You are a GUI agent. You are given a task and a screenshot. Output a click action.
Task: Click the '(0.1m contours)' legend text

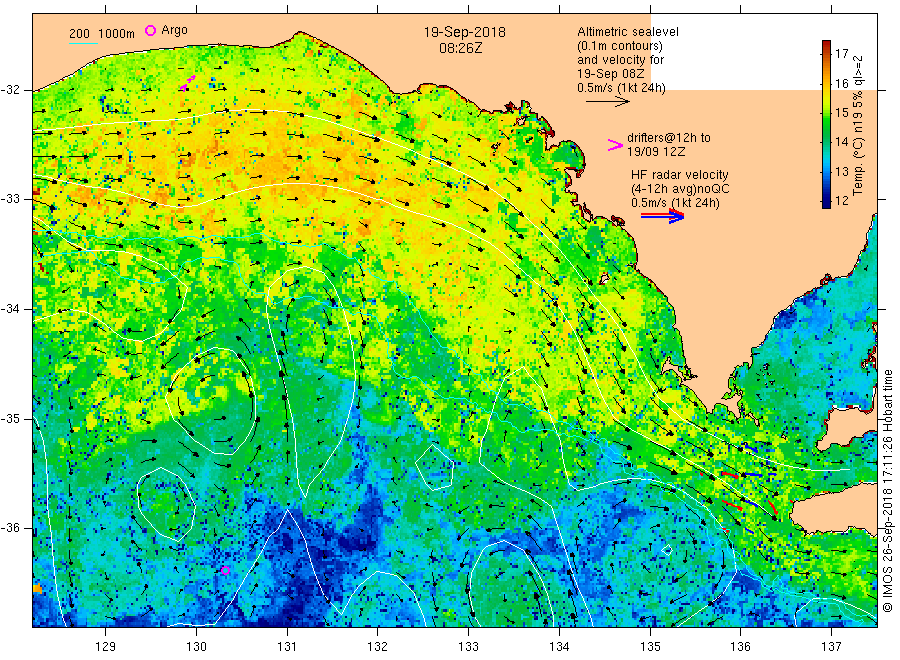pos(619,46)
